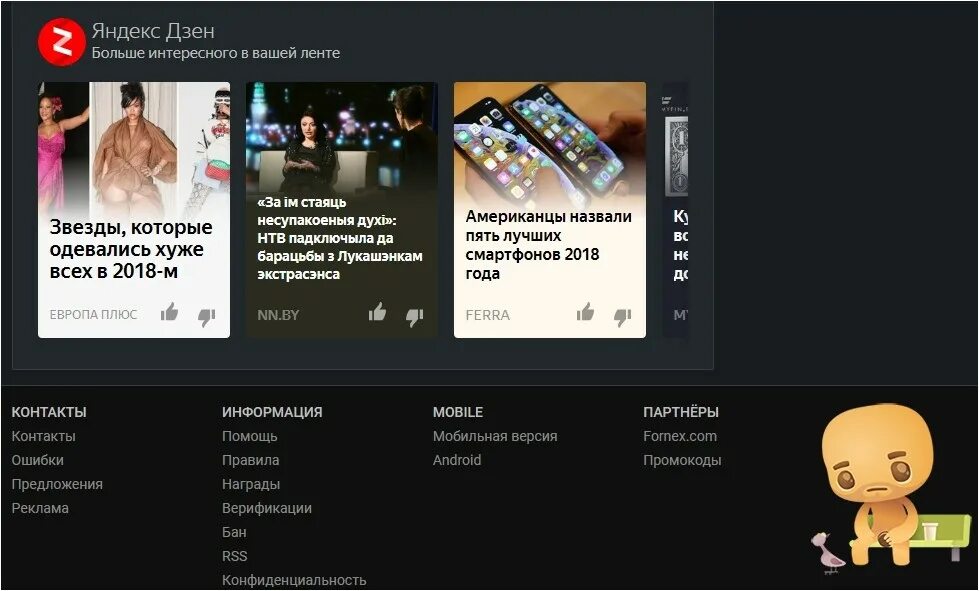Give thumbs down to the NN.BY article

(415, 317)
